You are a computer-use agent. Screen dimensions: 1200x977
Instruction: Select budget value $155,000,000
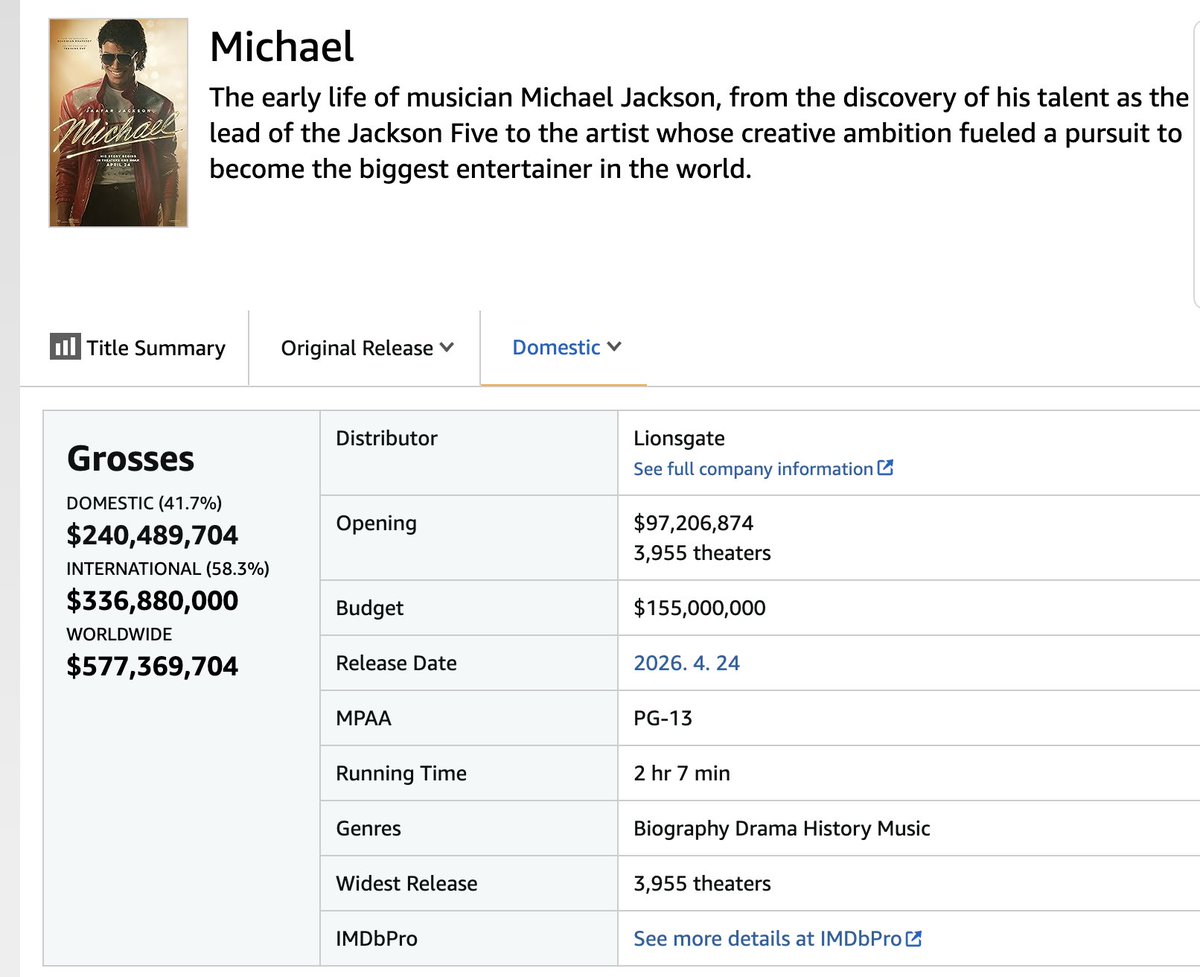click(x=700, y=608)
